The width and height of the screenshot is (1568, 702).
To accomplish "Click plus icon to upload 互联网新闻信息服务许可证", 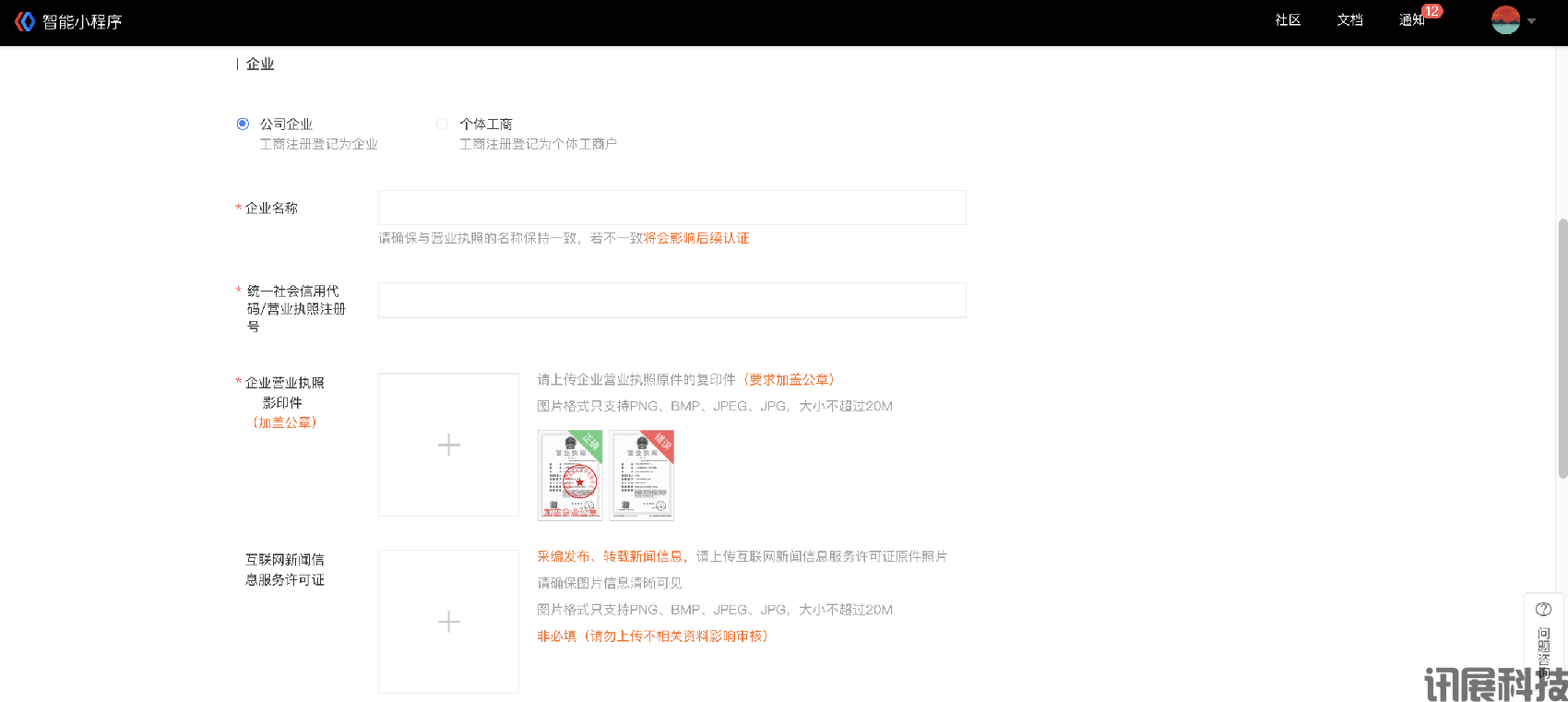I will (449, 622).
